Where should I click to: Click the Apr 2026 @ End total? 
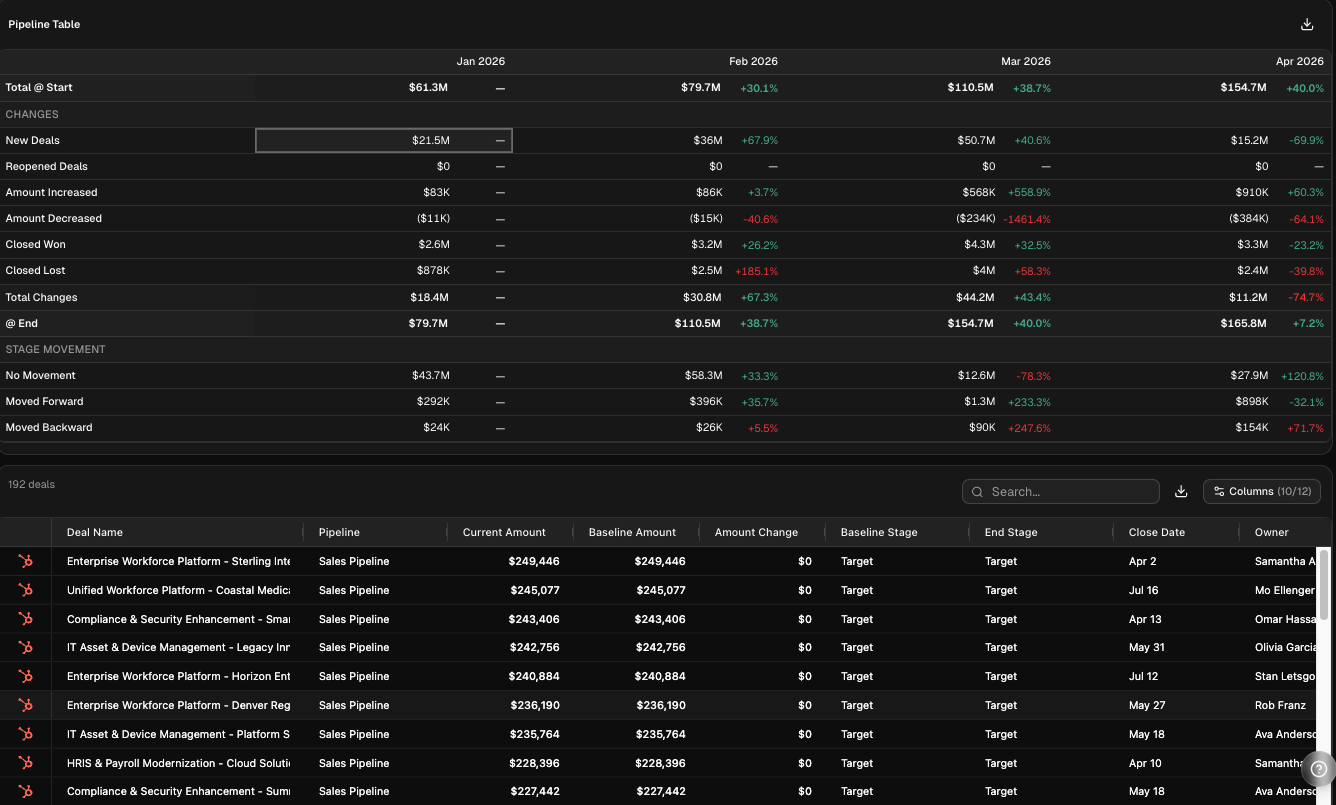click(1243, 323)
